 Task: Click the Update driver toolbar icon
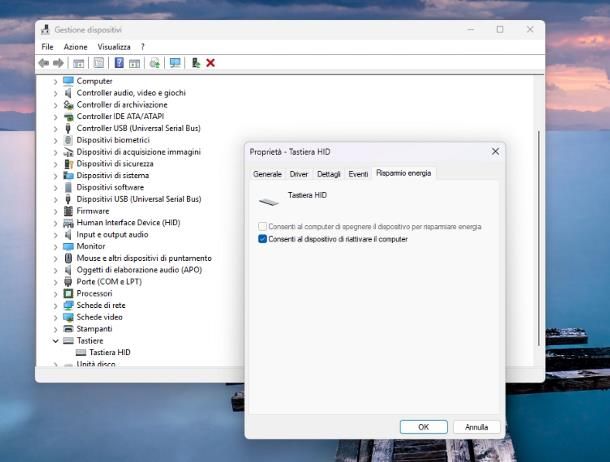coord(155,63)
